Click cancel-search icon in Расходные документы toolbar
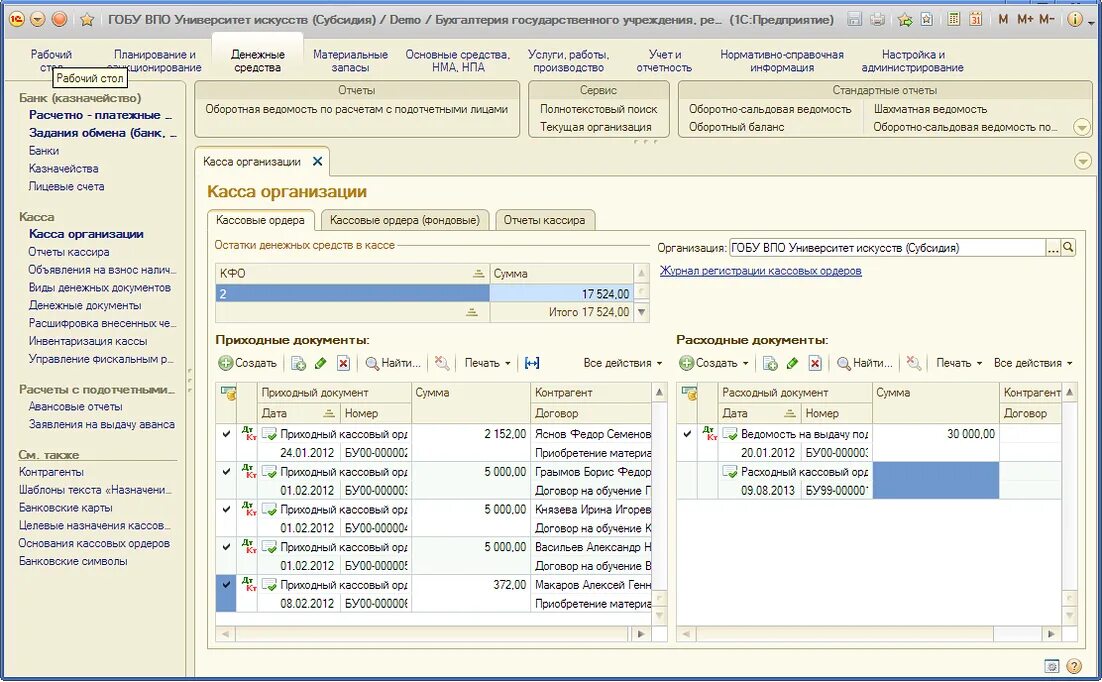Image resolution: width=1102 pixels, height=682 pixels. point(913,363)
